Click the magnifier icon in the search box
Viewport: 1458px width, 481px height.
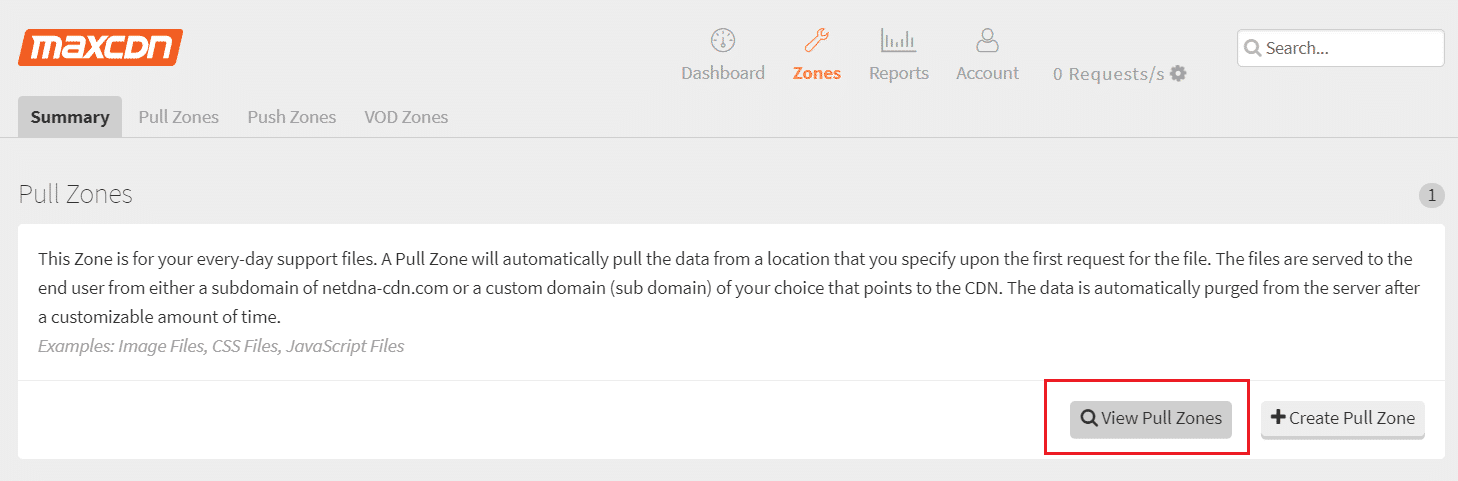point(1254,48)
